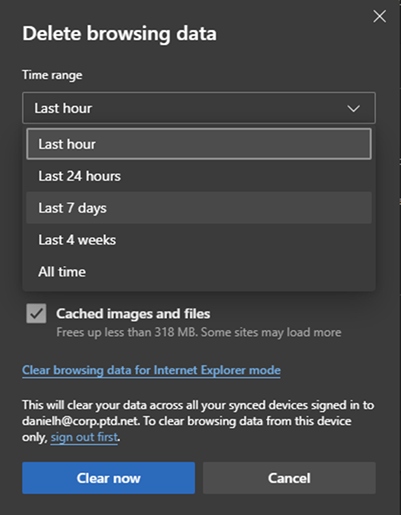The image size is (401, 516).
Task: Uncheck the Cached images and files checkbox
Action: [x=36, y=313]
